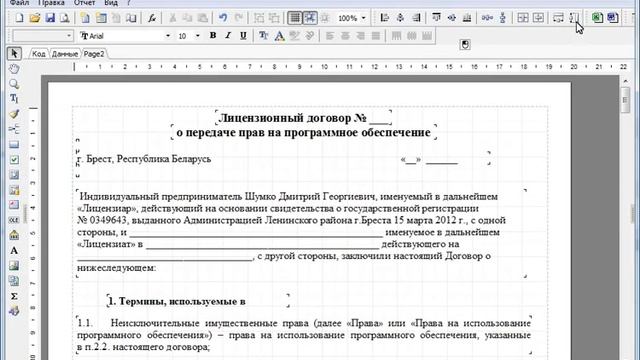640x360 pixels.
Task: Create a new report with the blank page icon
Action: click(19, 18)
